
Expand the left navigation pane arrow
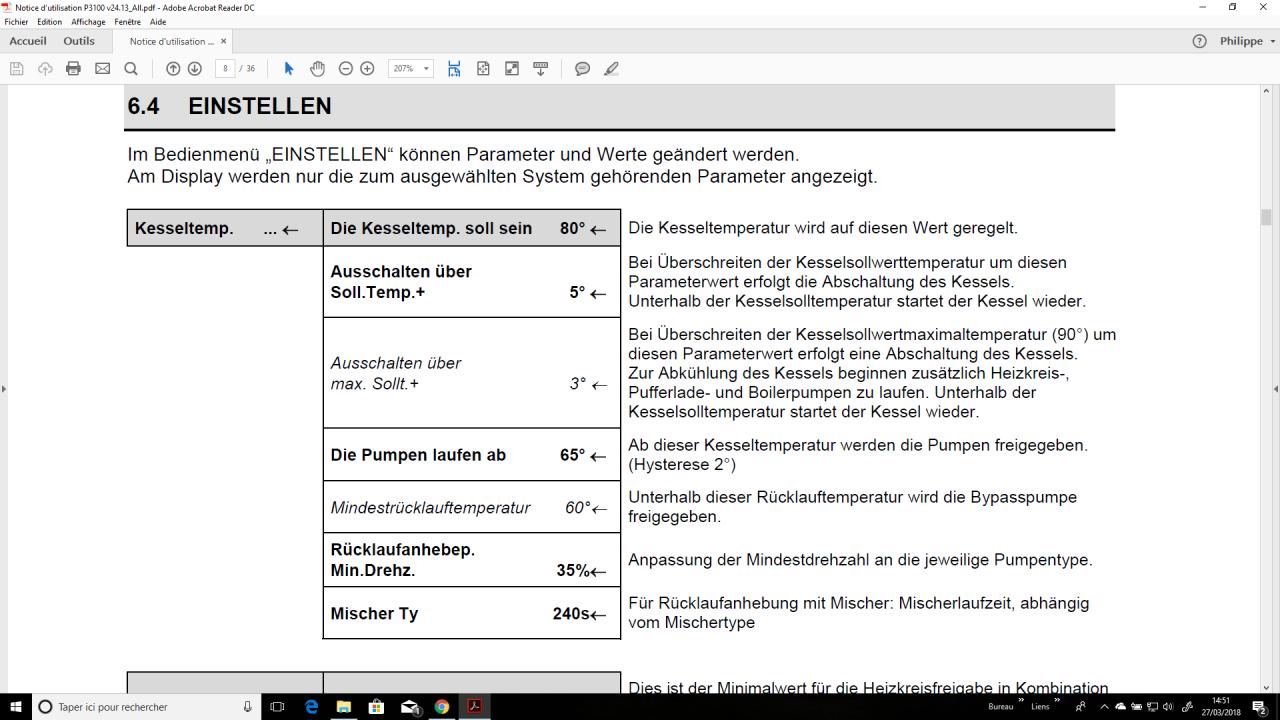3,389
